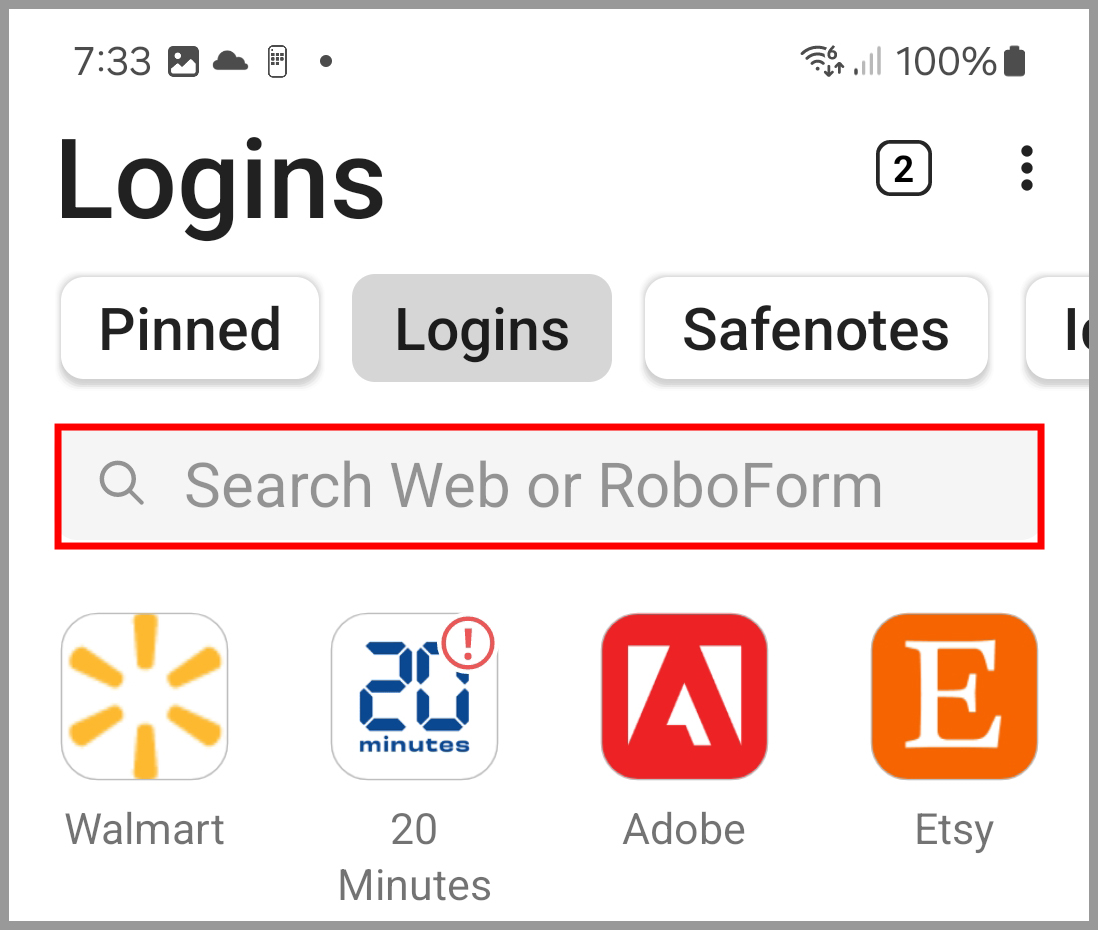Switch to the Safenotes tab
The image size is (1098, 930).
(816, 329)
